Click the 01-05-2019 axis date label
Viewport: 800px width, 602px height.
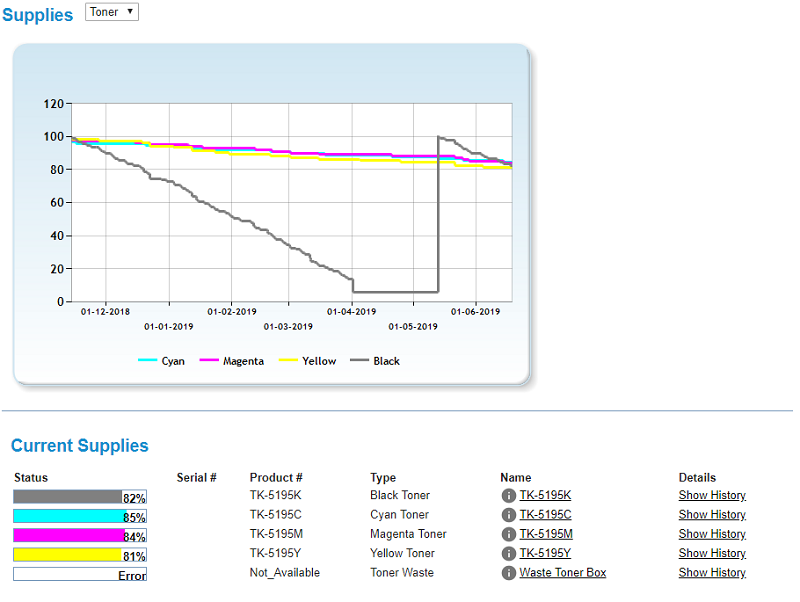413,327
